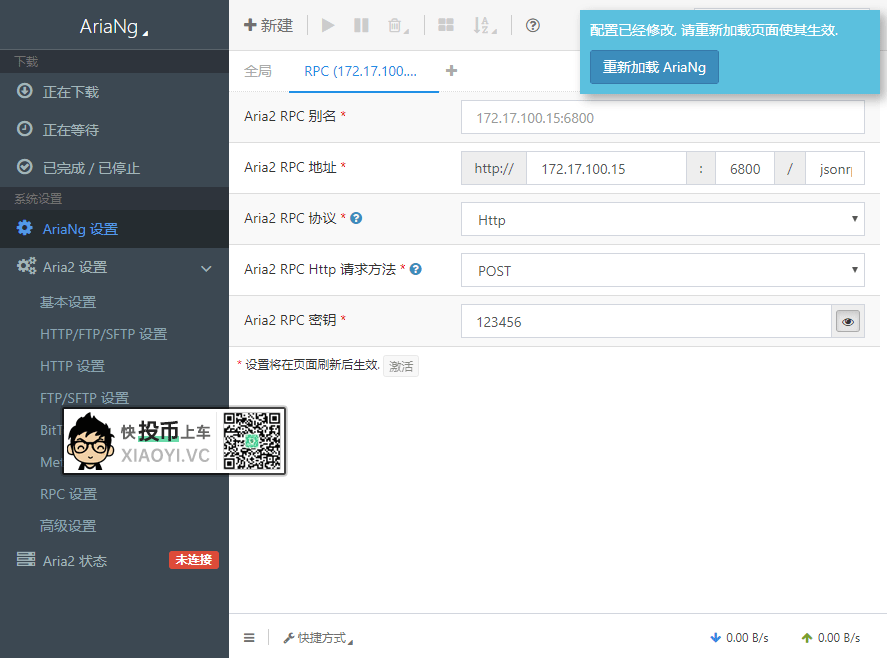Open the POST request method dropdown
Screen dimensions: 887x658
coord(662,270)
